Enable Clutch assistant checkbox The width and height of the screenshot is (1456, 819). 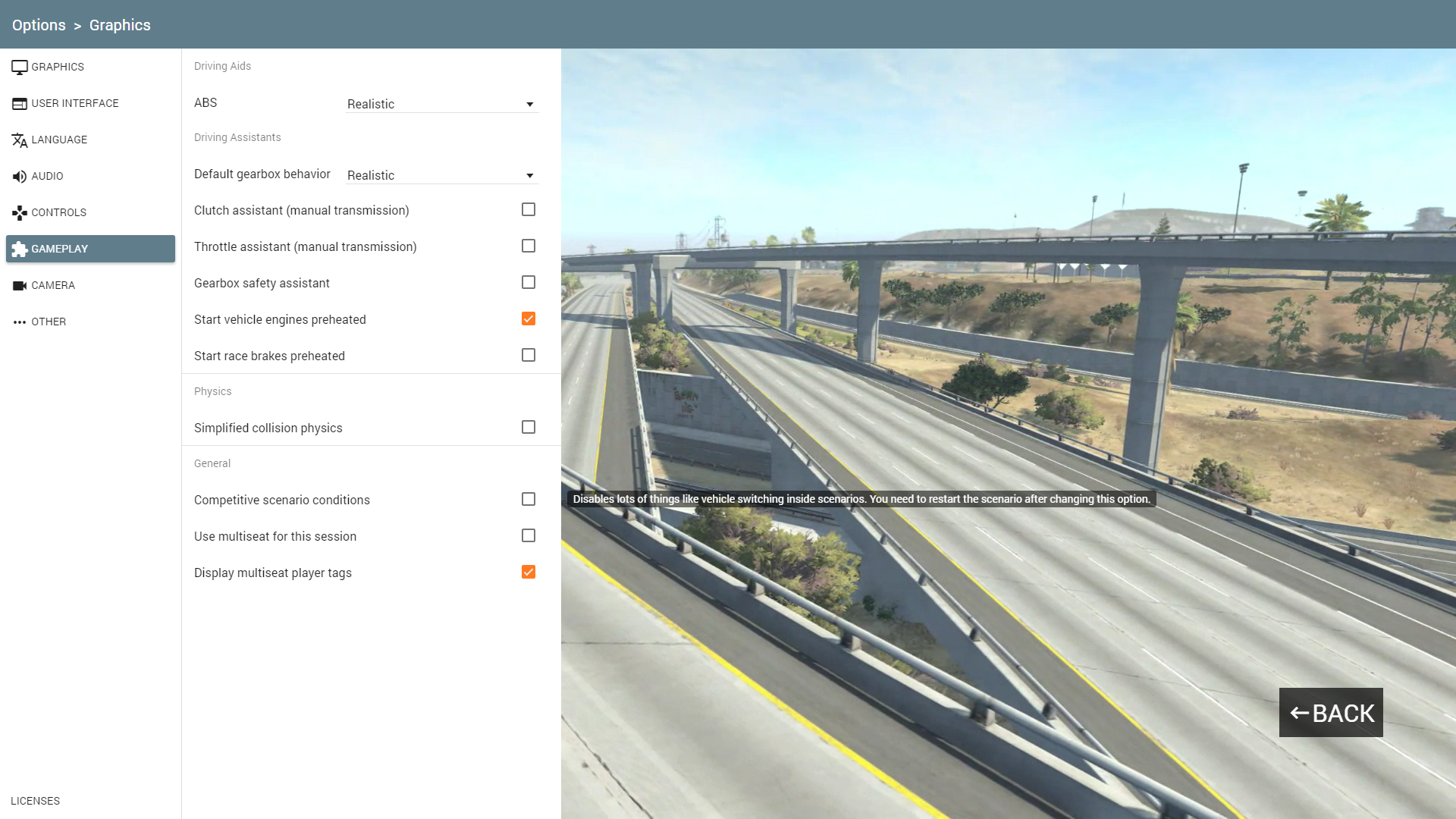[529, 210]
